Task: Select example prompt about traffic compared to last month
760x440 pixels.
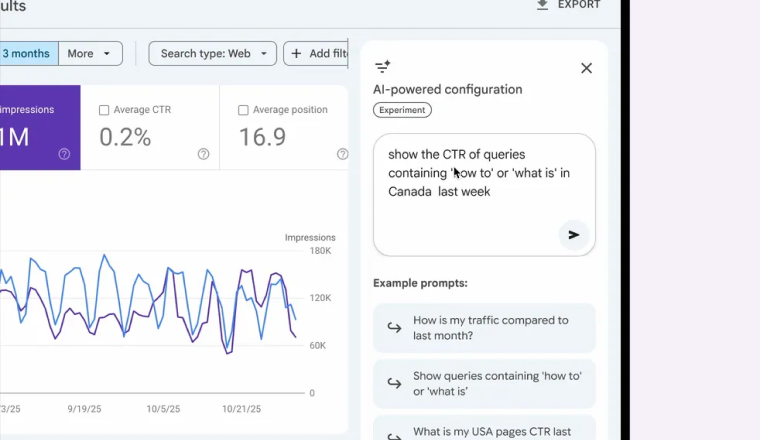Action: point(484,328)
